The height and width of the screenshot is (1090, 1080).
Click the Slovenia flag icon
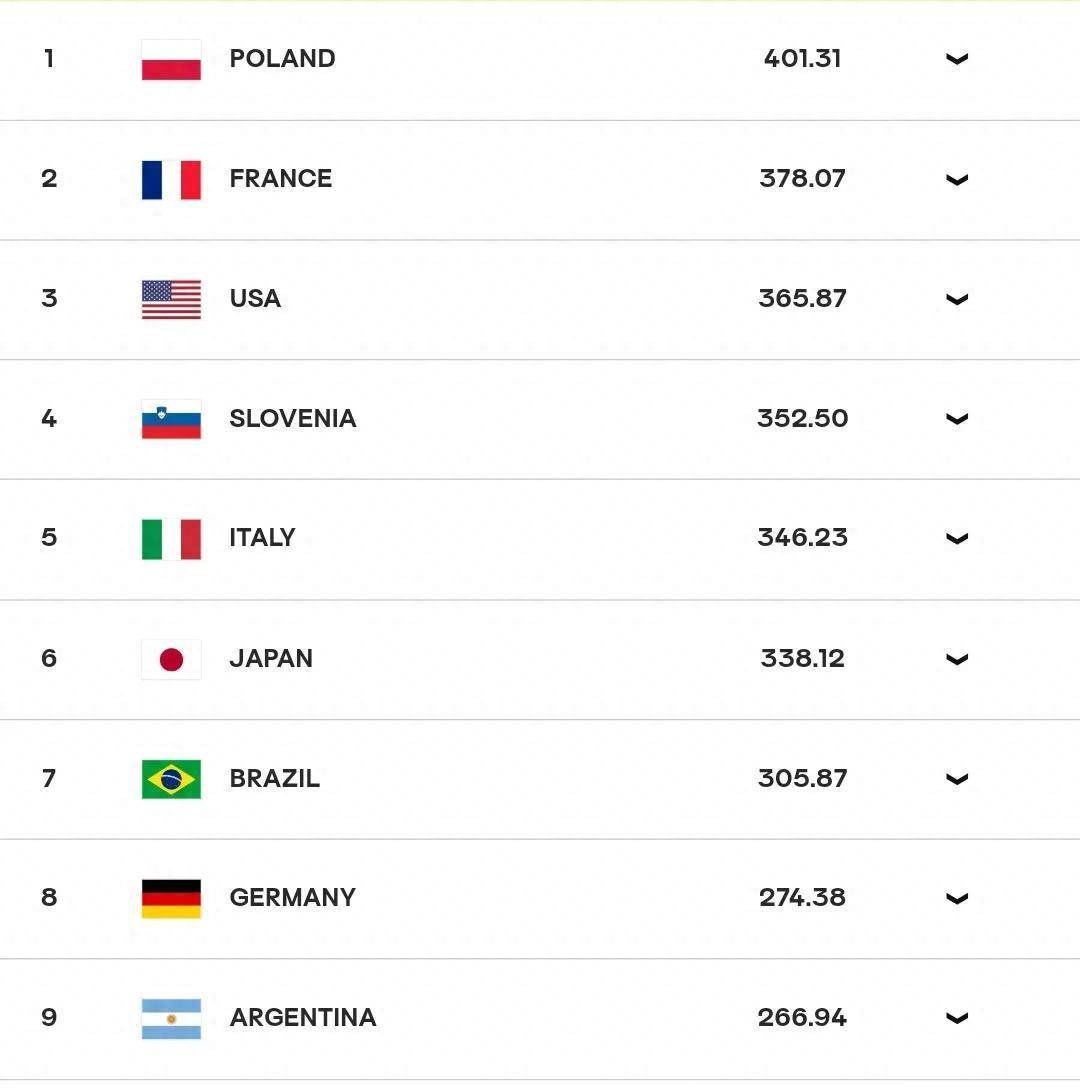(171, 419)
